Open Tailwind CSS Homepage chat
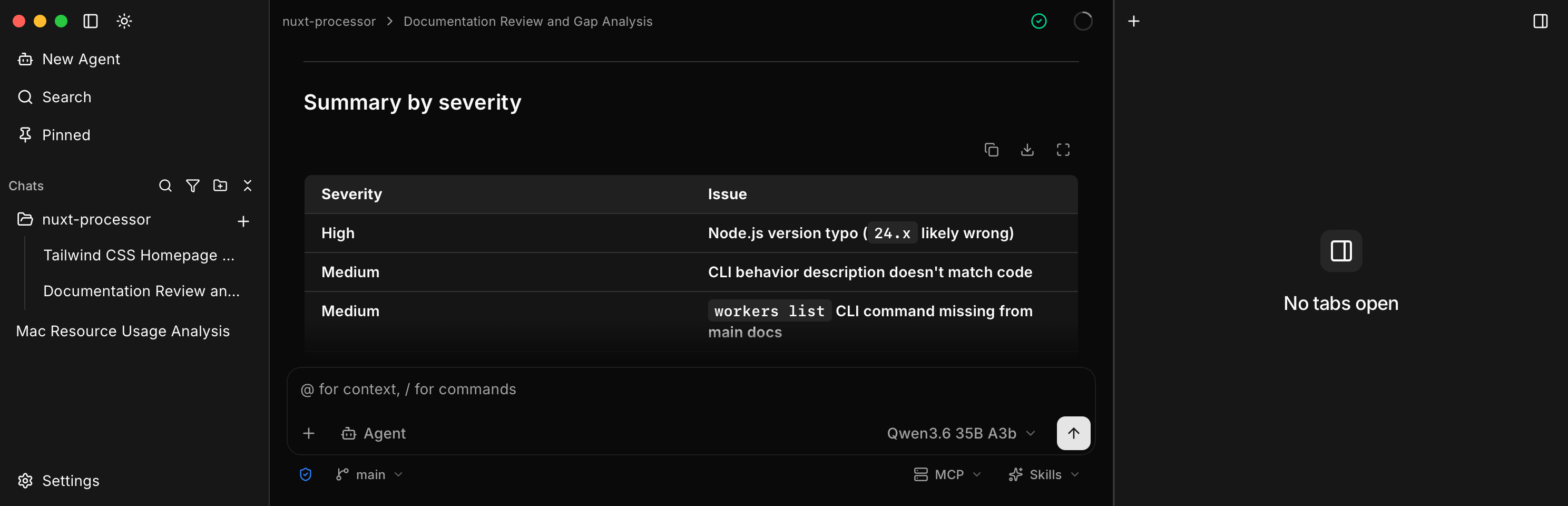 point(139,255)
